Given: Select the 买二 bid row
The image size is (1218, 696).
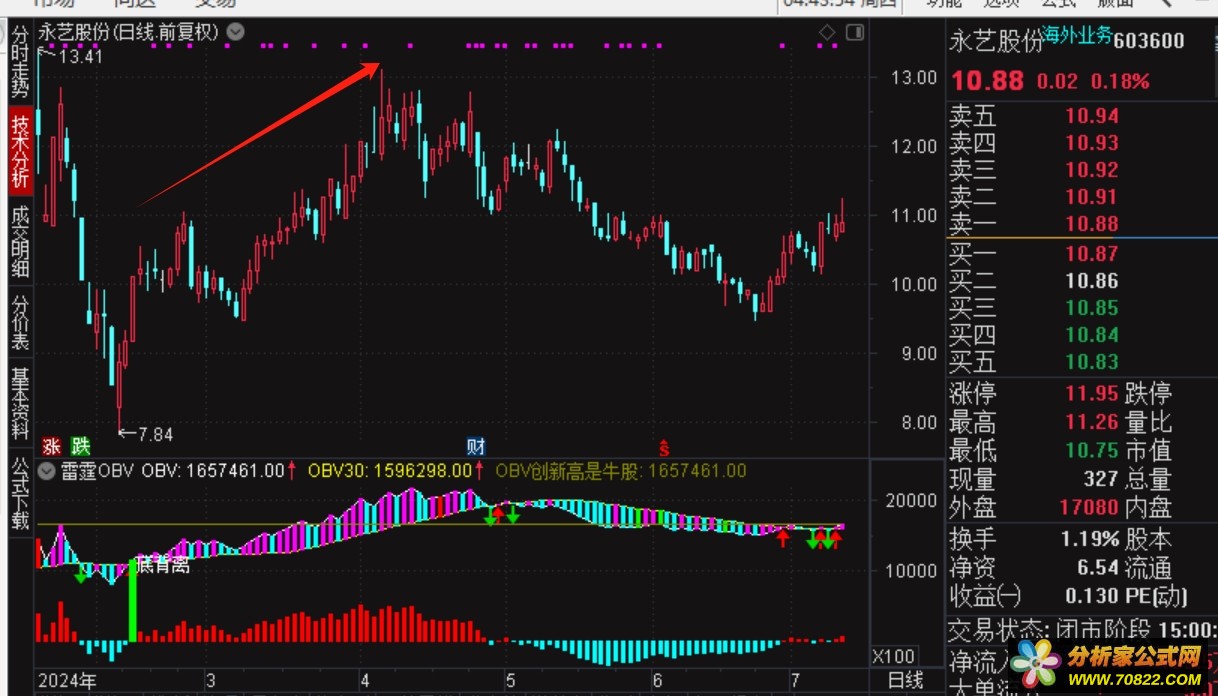Looking at the screenshot, I should (x=1082, y=281).
